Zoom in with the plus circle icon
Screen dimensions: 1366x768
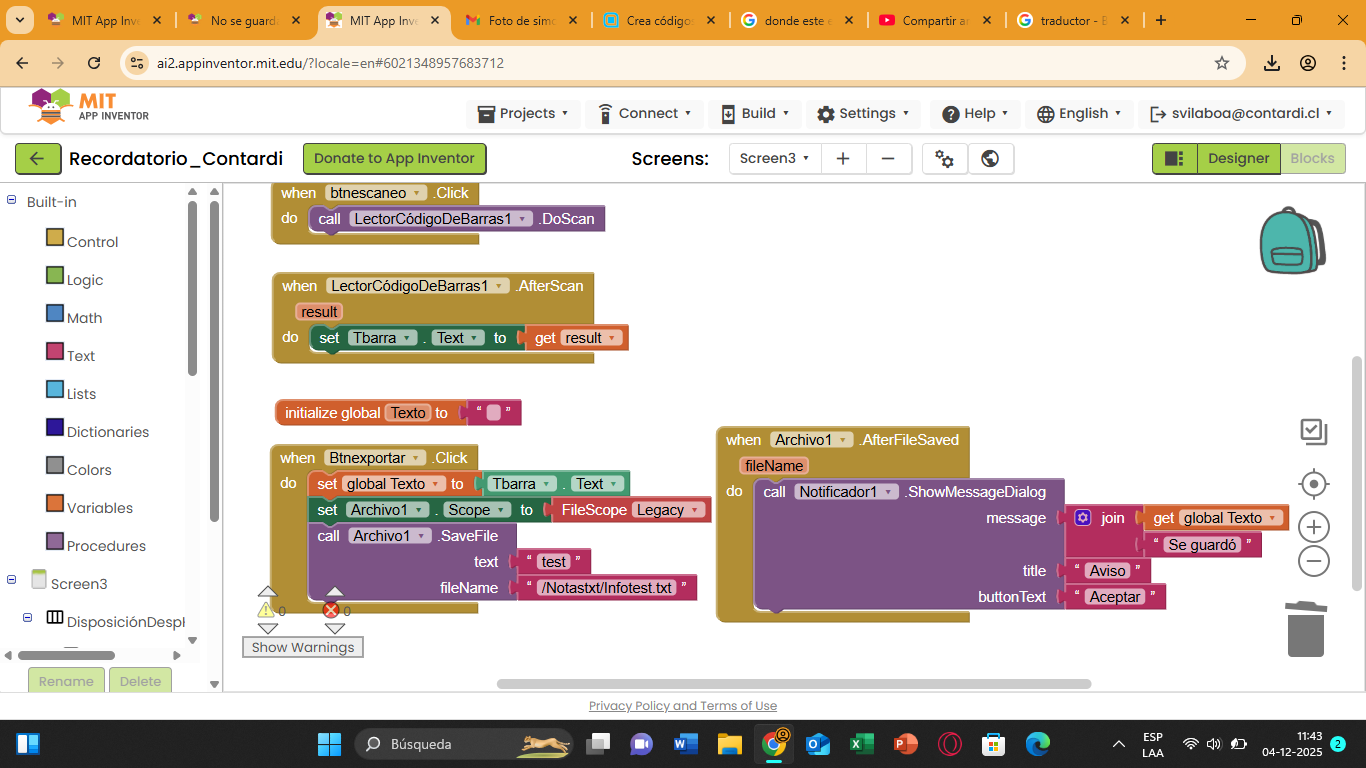coord(1313,526)
